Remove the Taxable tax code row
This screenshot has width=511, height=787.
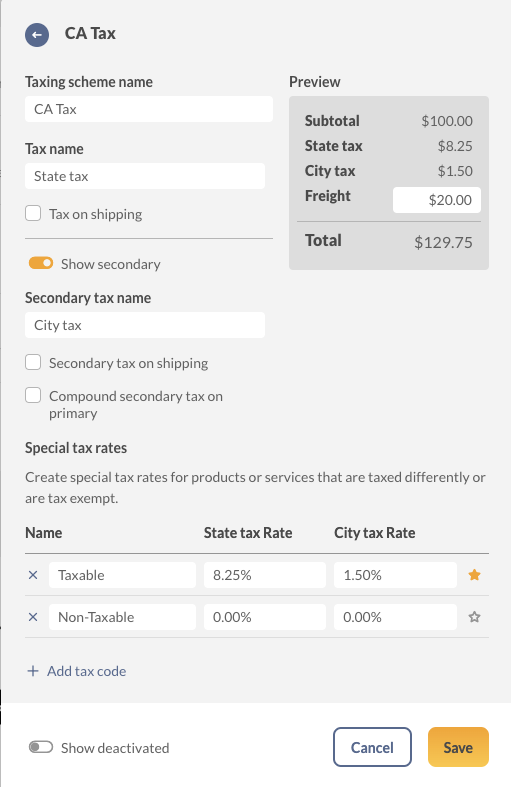[x=33, y=575]
